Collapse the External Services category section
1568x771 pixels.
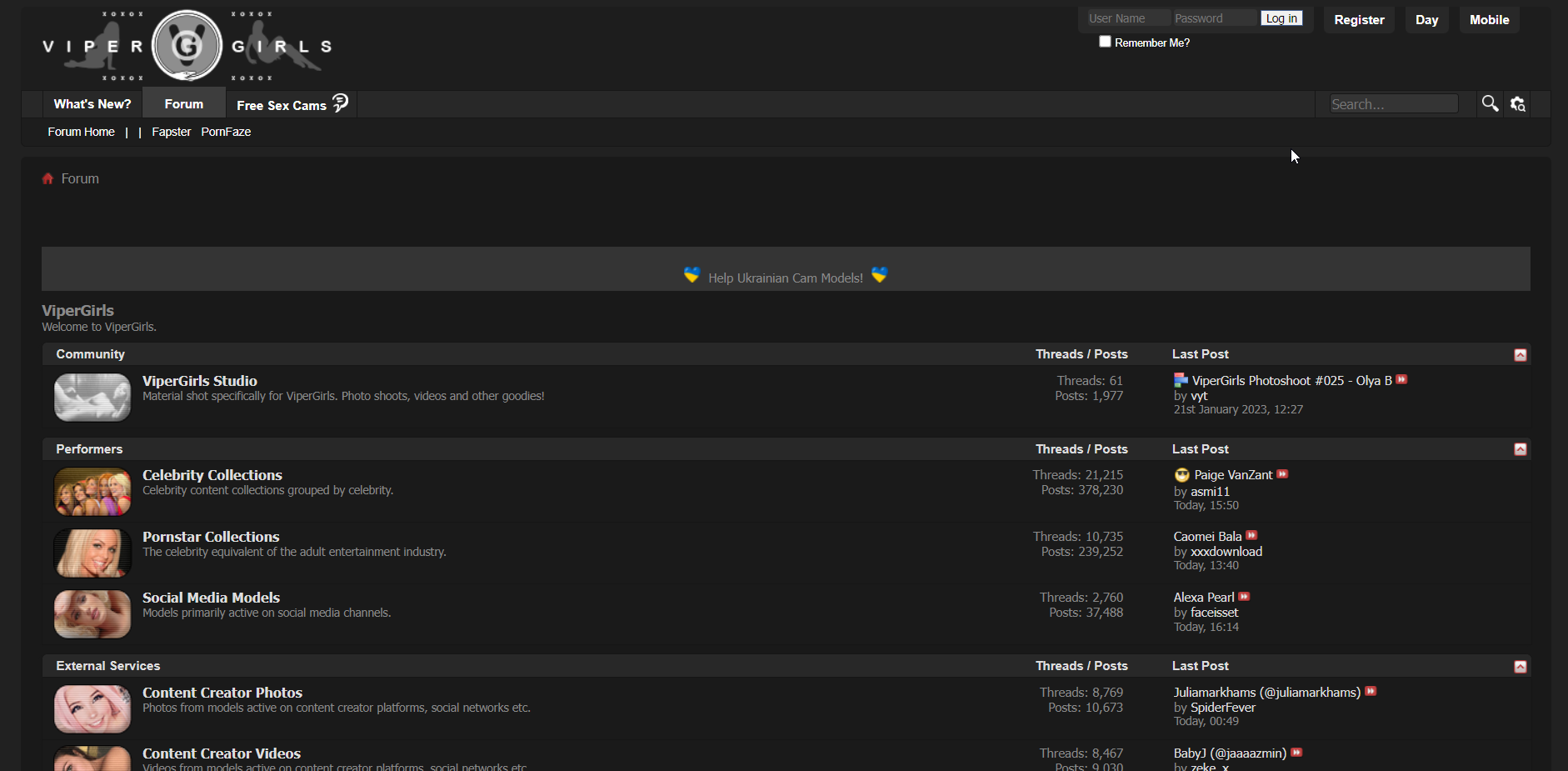click(x=1520, y=667)
